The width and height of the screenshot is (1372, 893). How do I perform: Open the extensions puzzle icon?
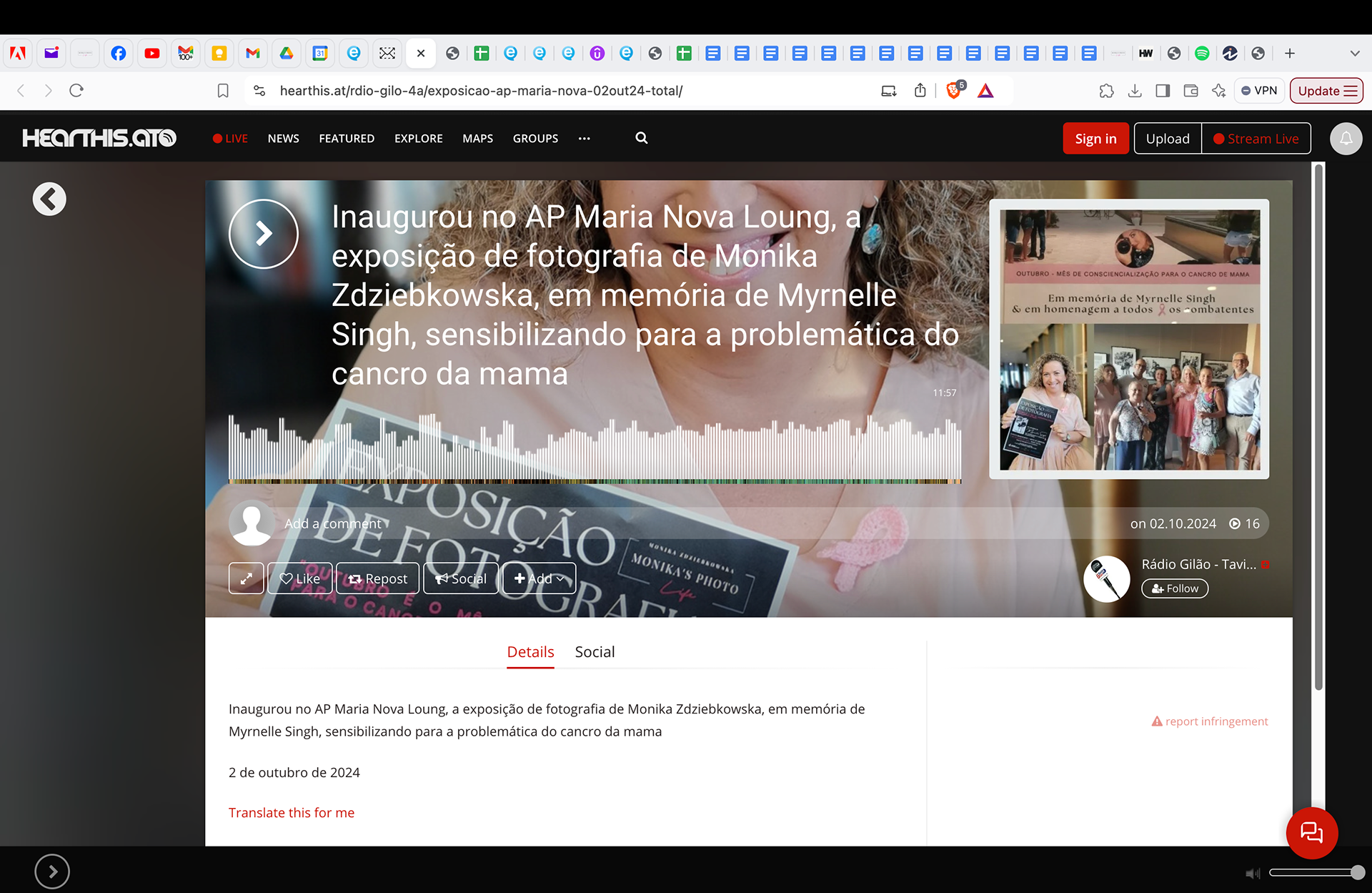tap(1107, 91)
